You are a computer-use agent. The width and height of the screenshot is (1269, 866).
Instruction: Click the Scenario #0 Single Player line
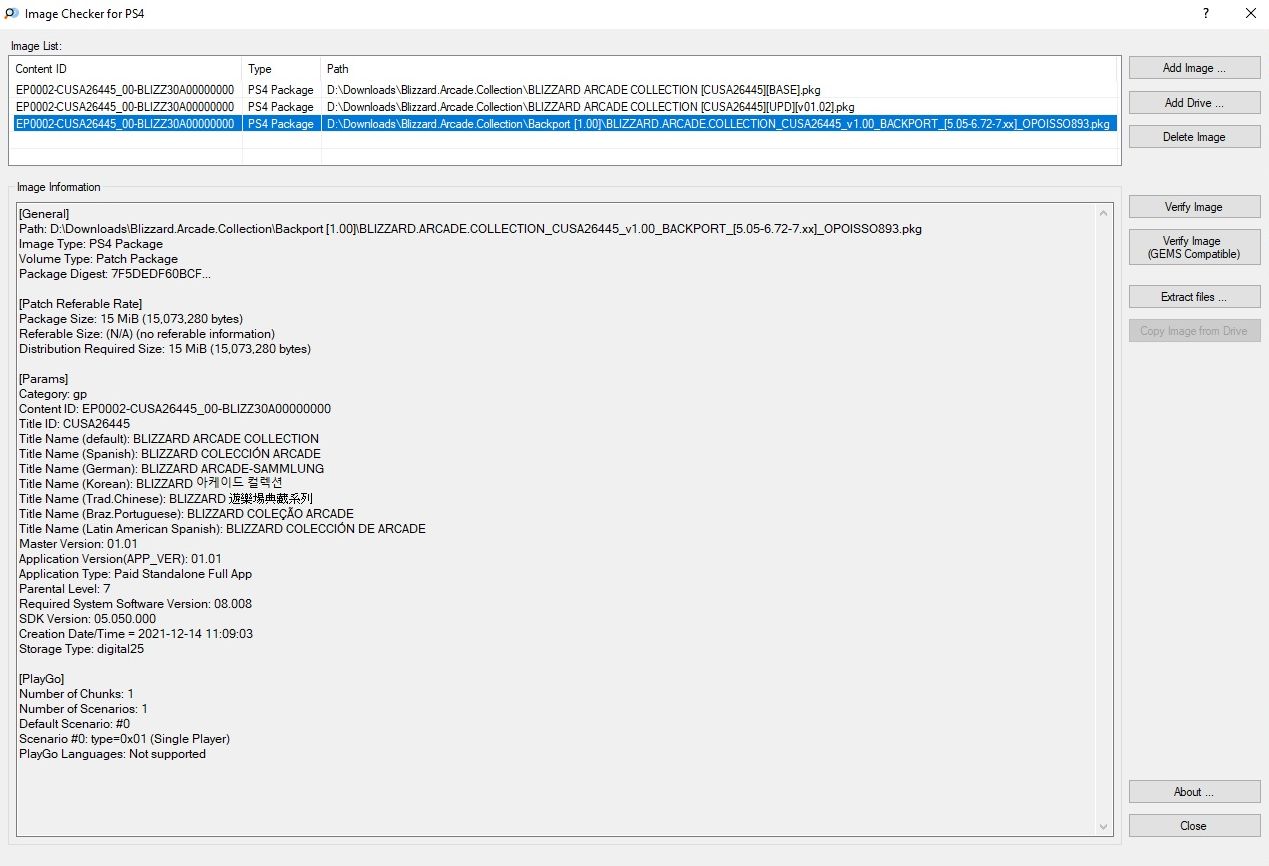click(124, 739)
